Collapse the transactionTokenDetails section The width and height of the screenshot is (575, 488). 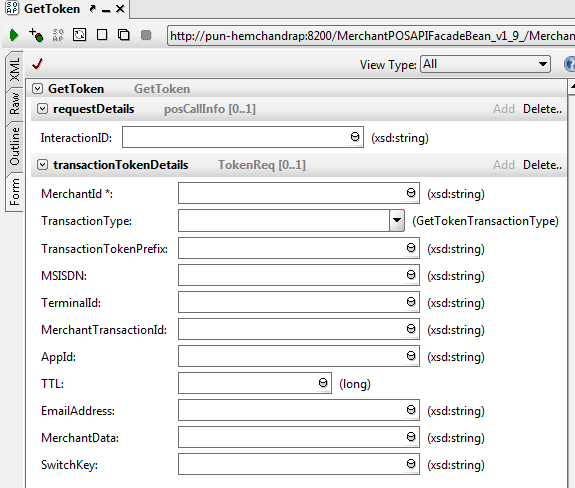pyautogui.click(x=43, y=165)
